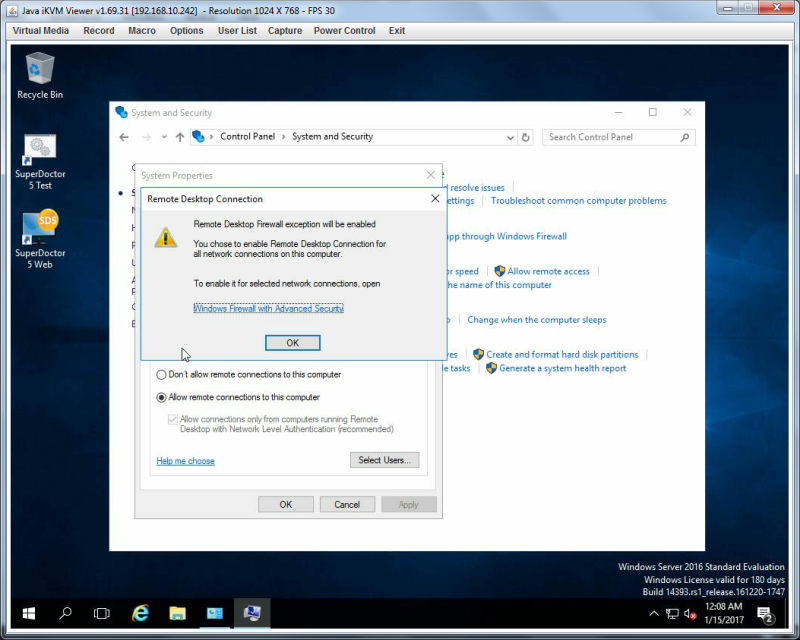
Task: Open the Power Control menu
Action: (x=344, y=31)
